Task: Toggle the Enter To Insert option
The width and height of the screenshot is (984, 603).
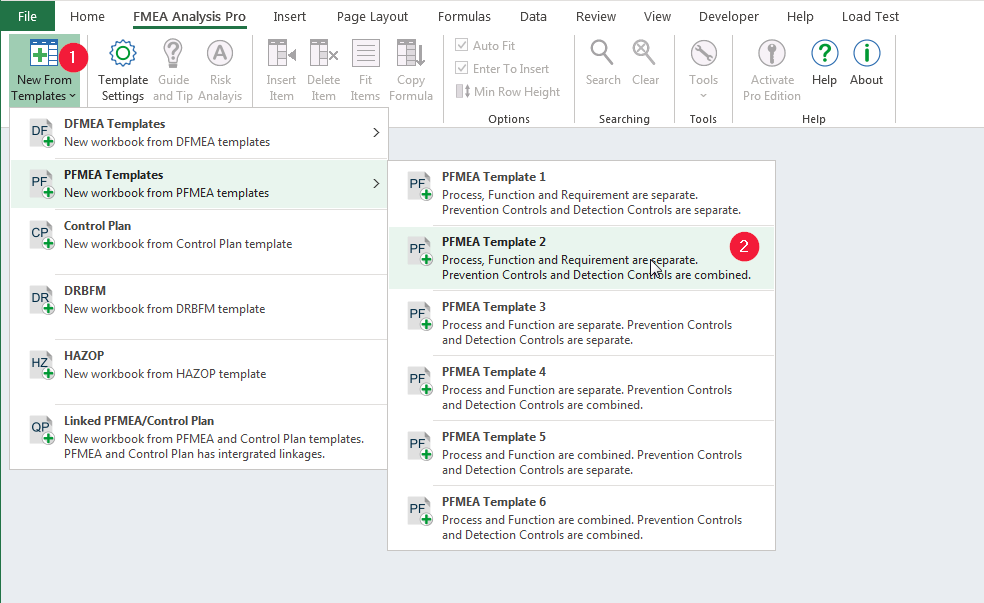Action: [462, 68]
